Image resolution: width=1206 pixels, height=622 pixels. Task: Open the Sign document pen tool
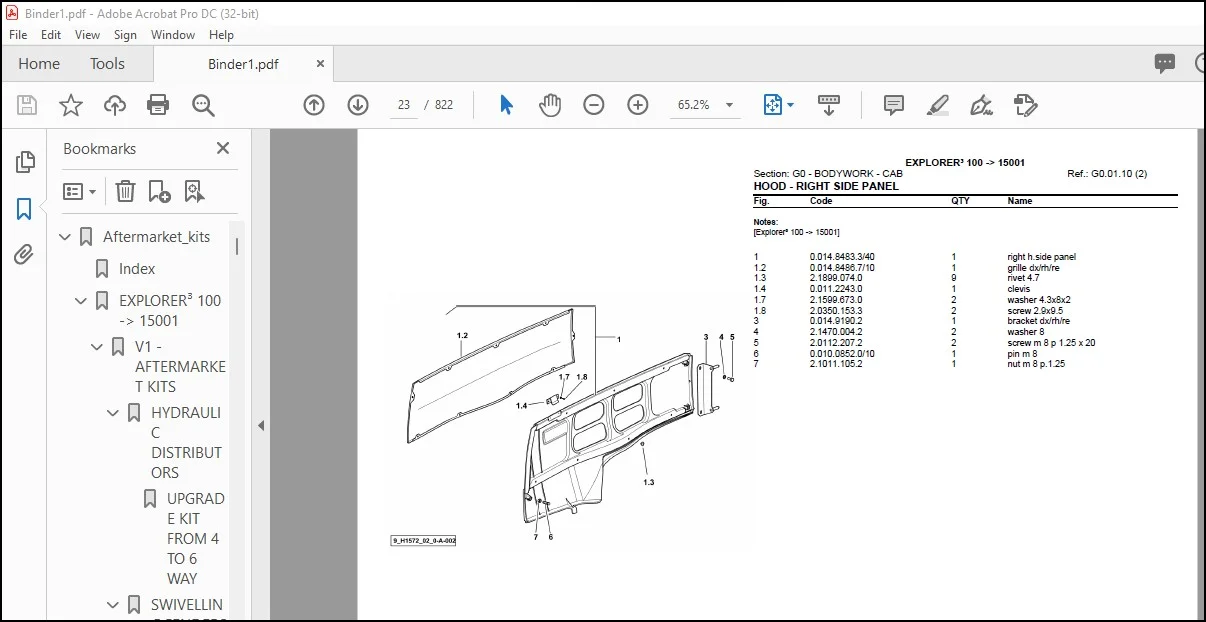point(981,105)
